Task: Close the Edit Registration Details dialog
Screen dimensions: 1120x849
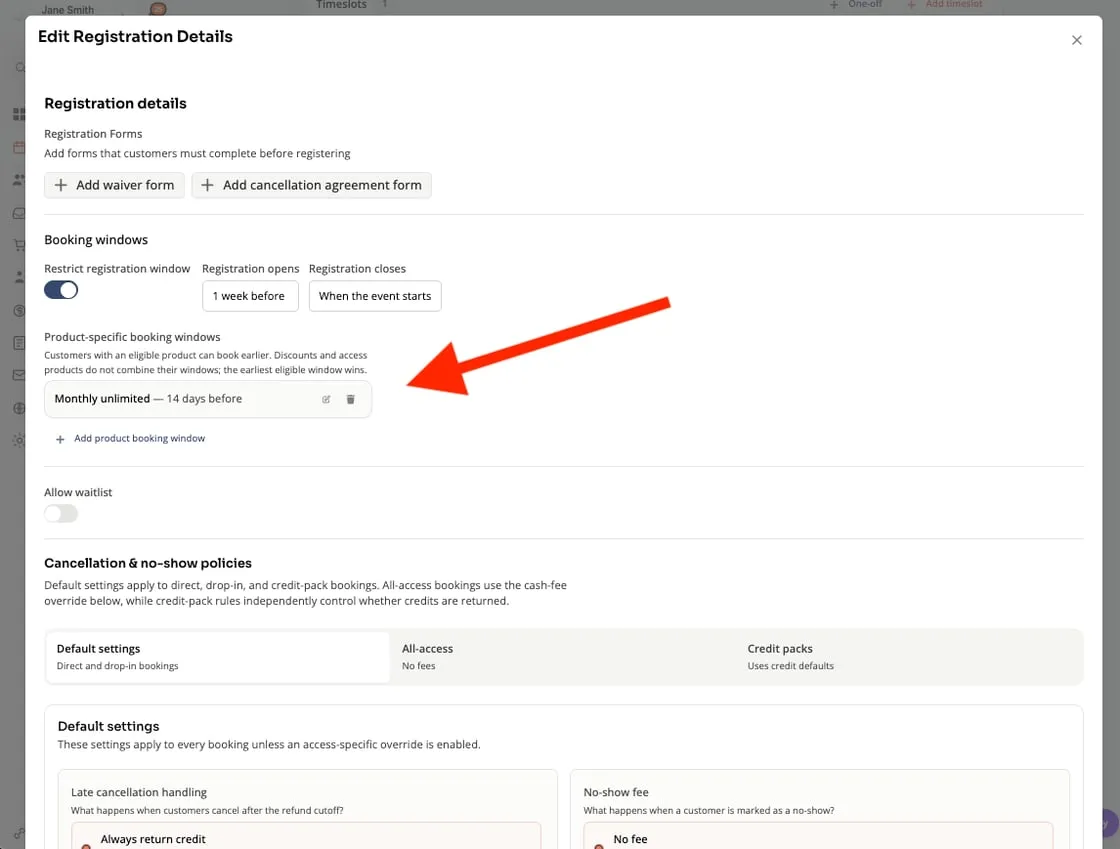Action: (1076, 40)
